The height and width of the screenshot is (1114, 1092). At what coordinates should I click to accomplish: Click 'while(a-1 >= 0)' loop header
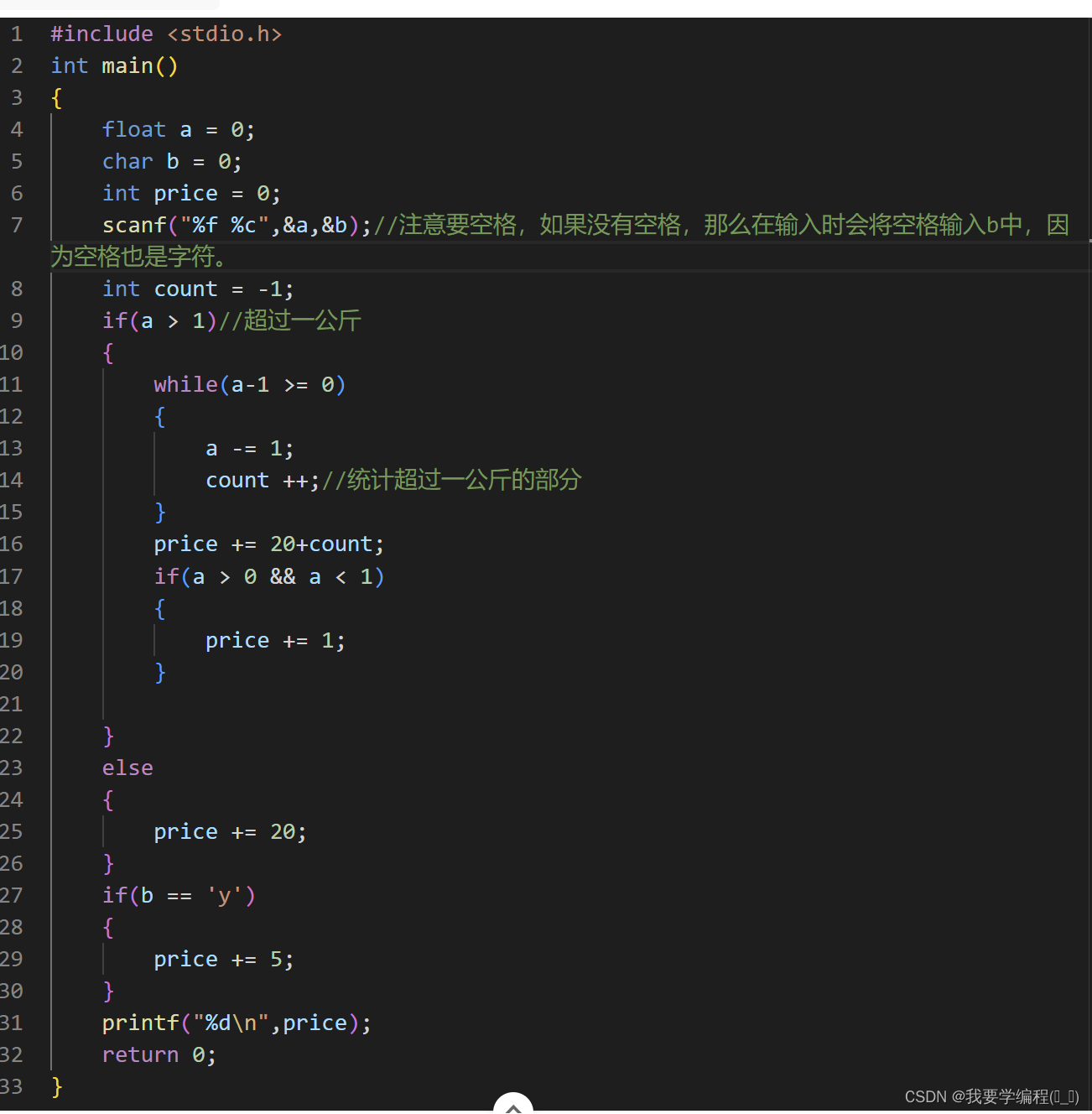coord(250,385)
